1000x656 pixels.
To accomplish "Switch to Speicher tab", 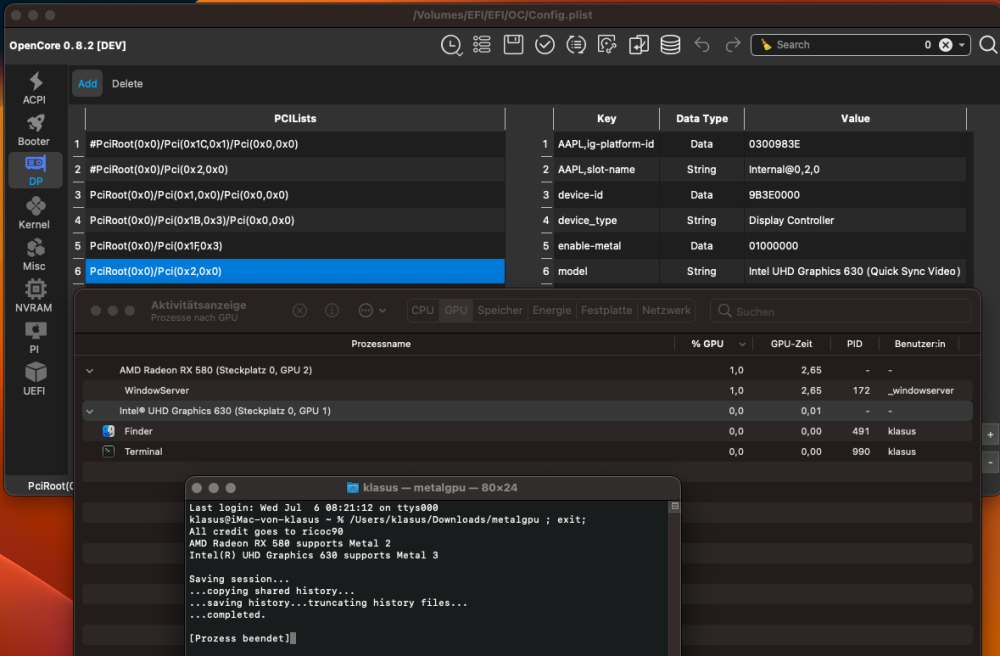I will (500, 310).
